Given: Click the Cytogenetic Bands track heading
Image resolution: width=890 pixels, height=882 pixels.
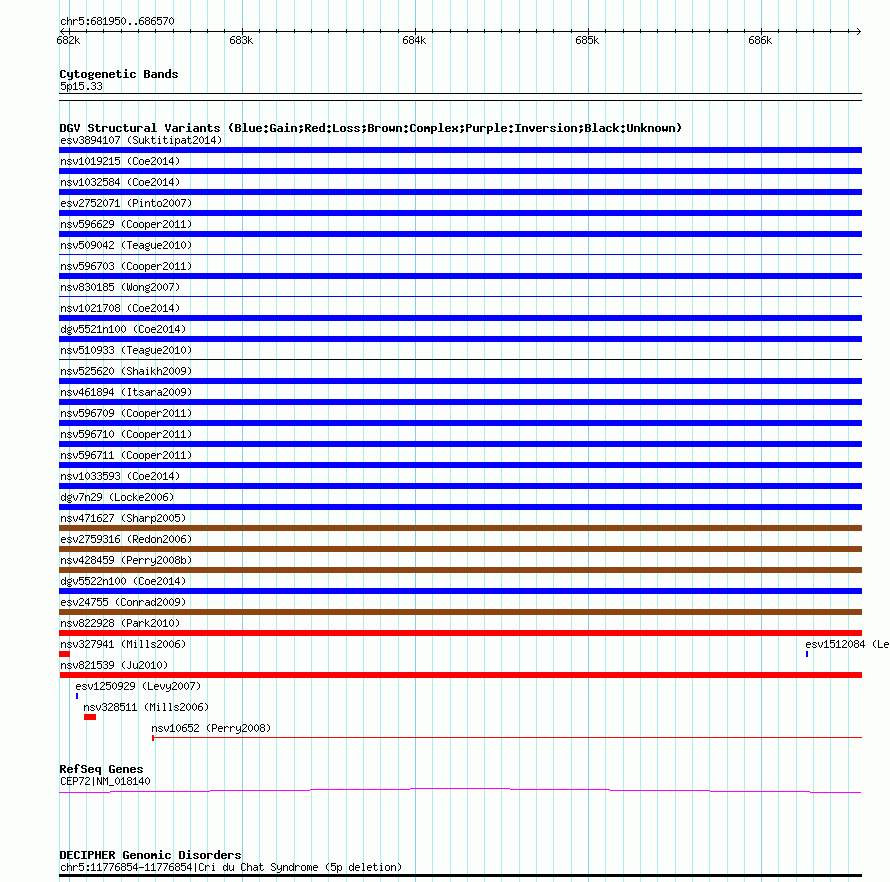Looking at the screenshot, I should click(119, 74).
